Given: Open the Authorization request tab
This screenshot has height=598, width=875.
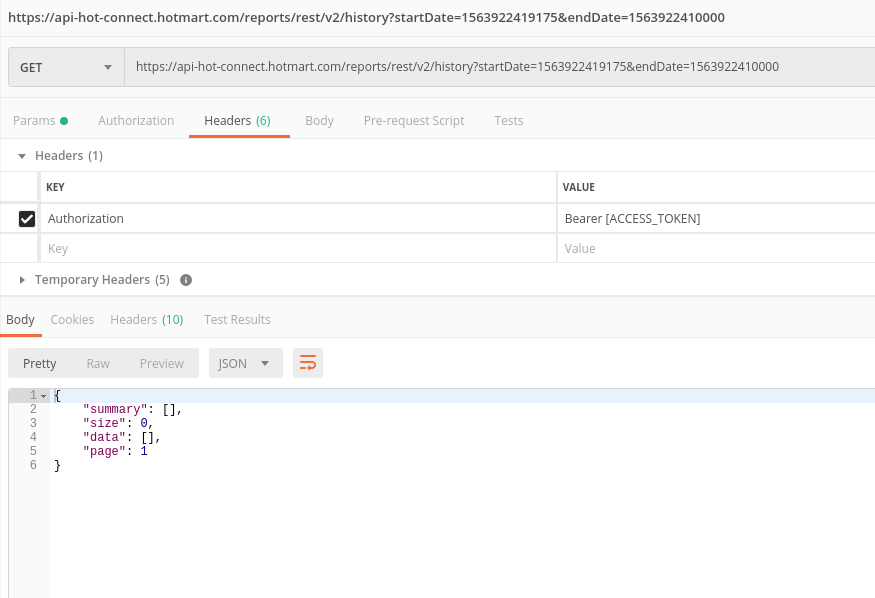Looking at the screenshot, I should tap(136, 121).
